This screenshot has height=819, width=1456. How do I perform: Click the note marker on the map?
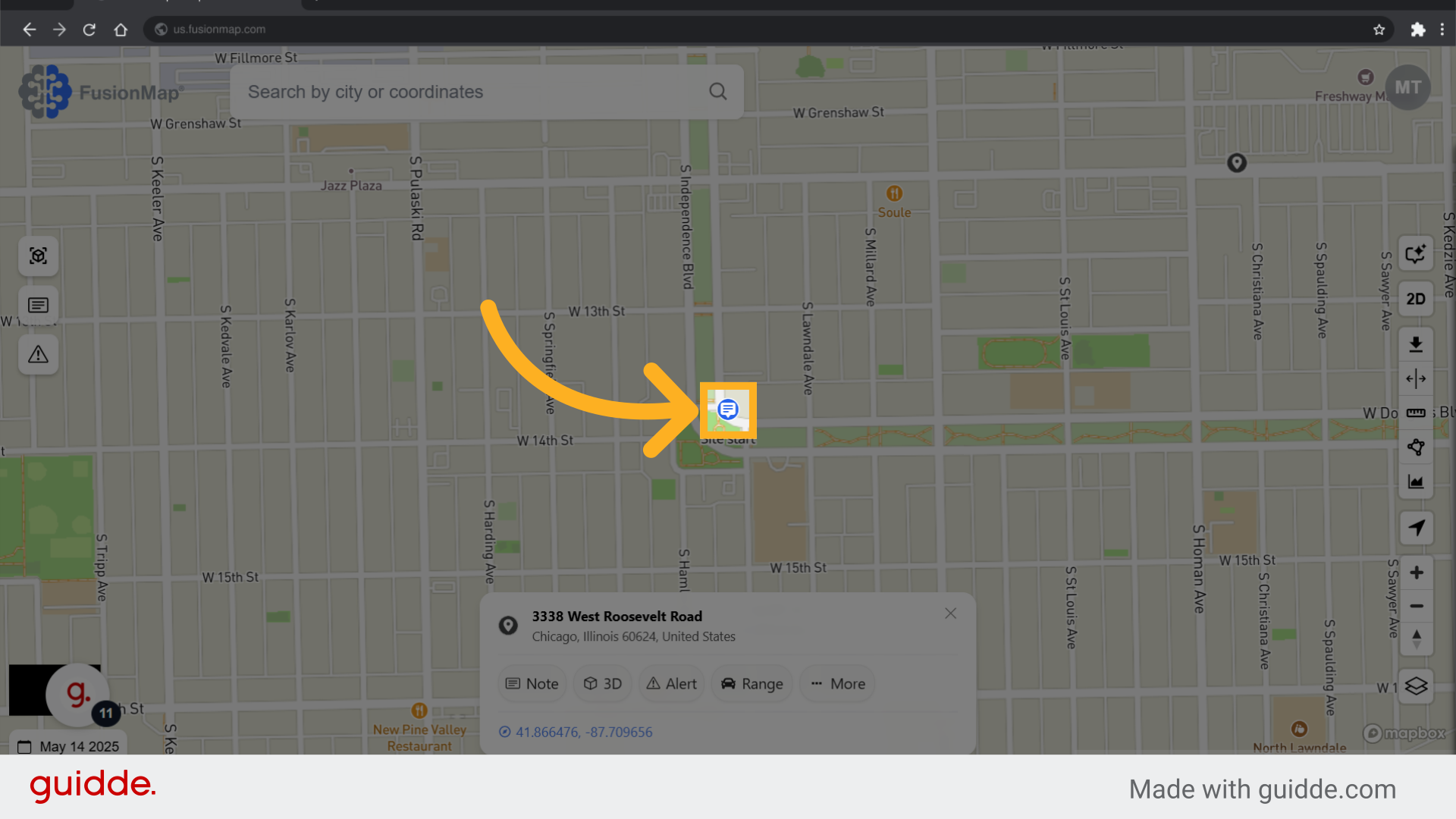[728, 409]
